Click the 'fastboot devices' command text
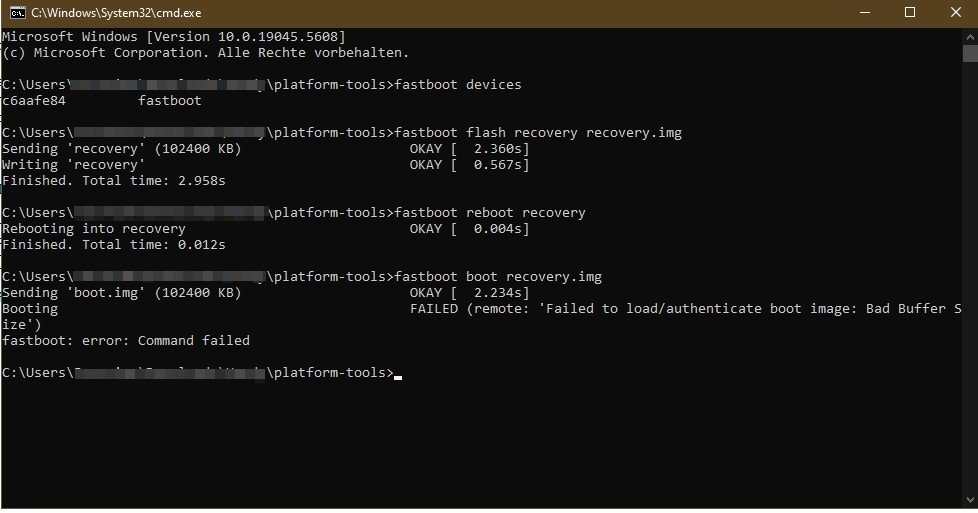978x513 pixels. coord(458,84)
